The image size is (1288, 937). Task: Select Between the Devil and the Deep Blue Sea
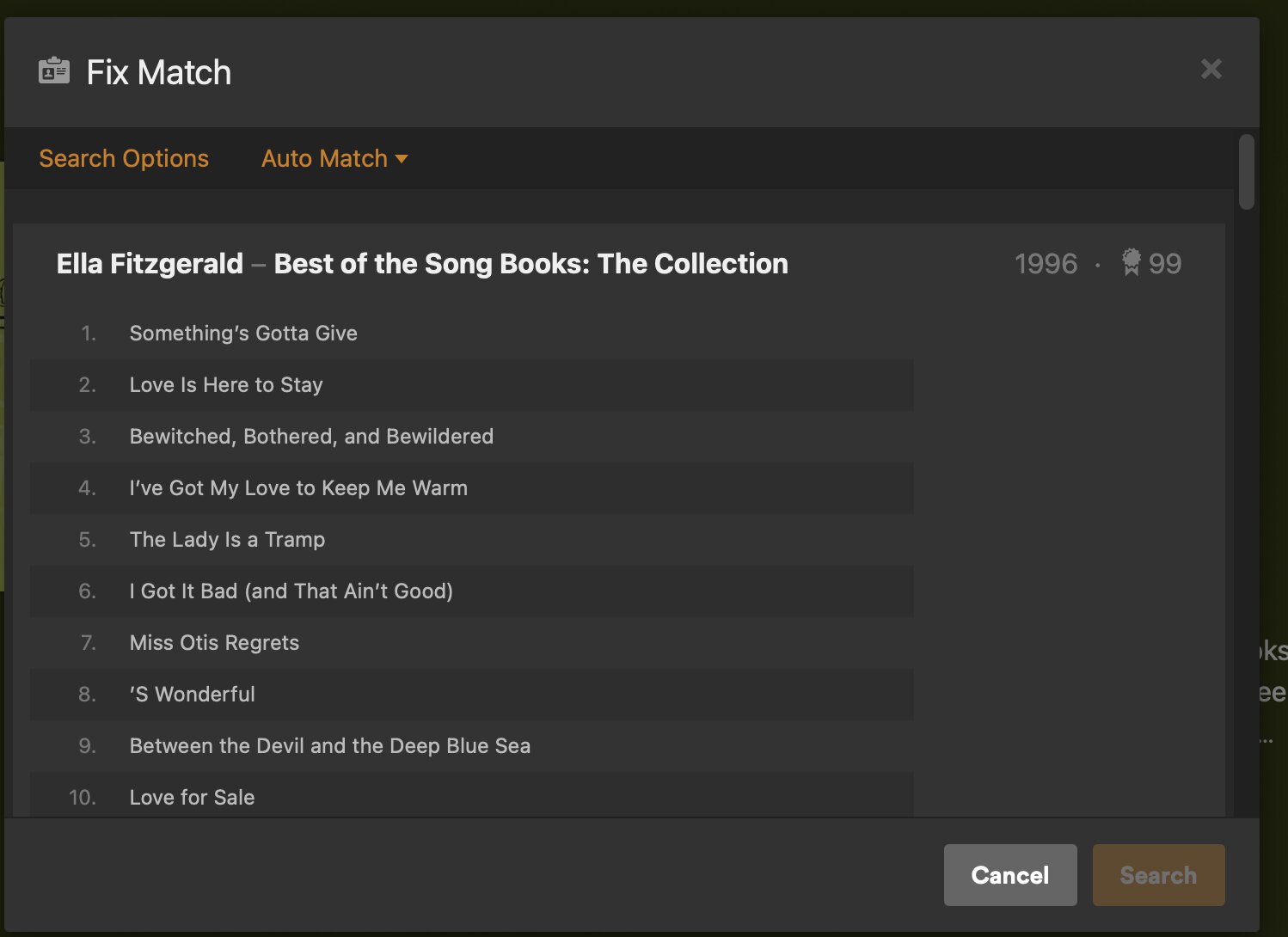(x=472, y=746)
